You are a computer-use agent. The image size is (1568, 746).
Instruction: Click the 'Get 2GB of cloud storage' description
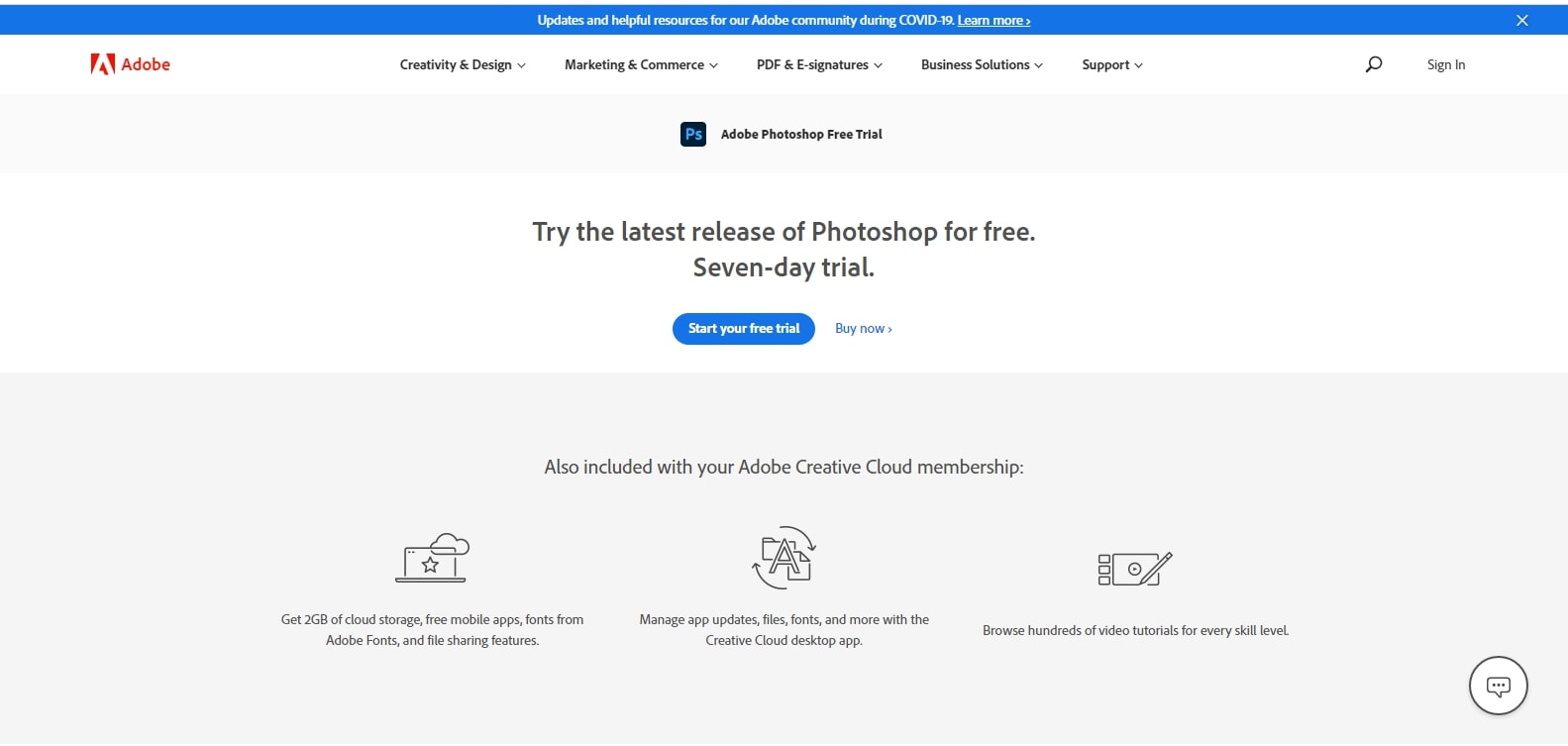tap(432, 630)
